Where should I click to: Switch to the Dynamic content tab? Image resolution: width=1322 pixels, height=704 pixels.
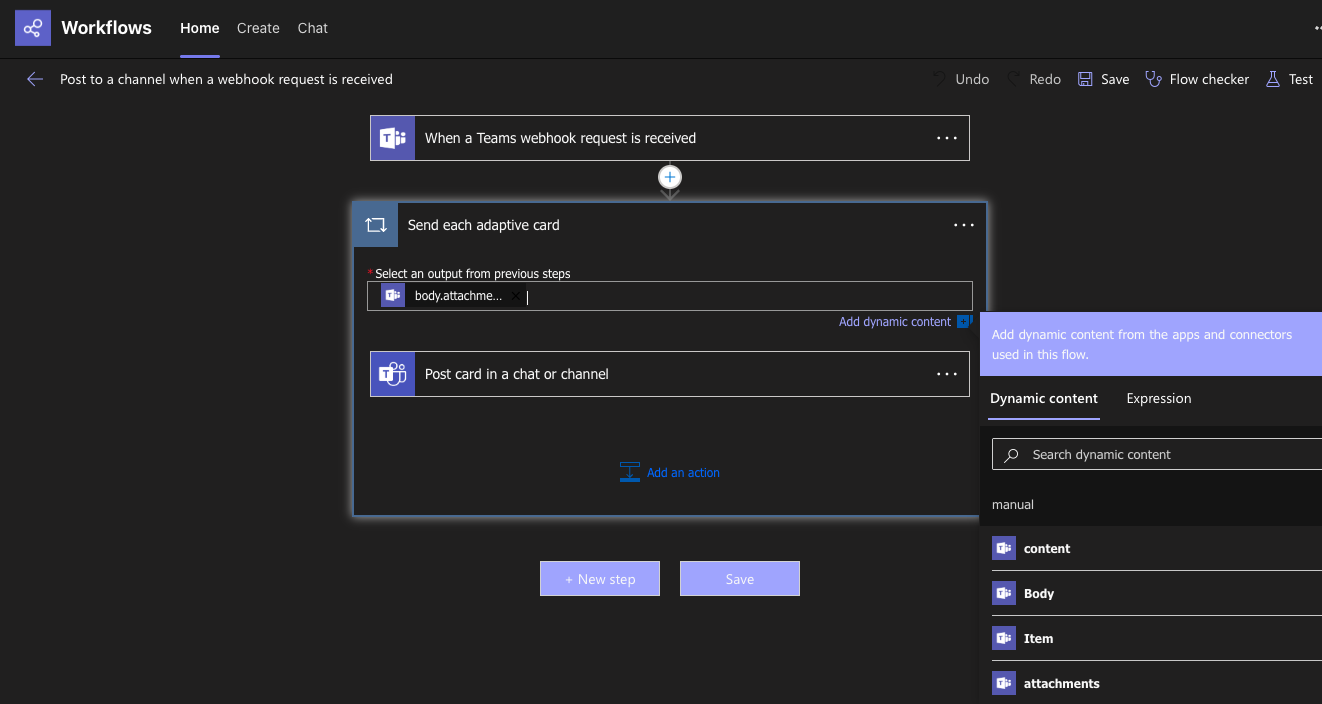click(x=1044, y=398)
